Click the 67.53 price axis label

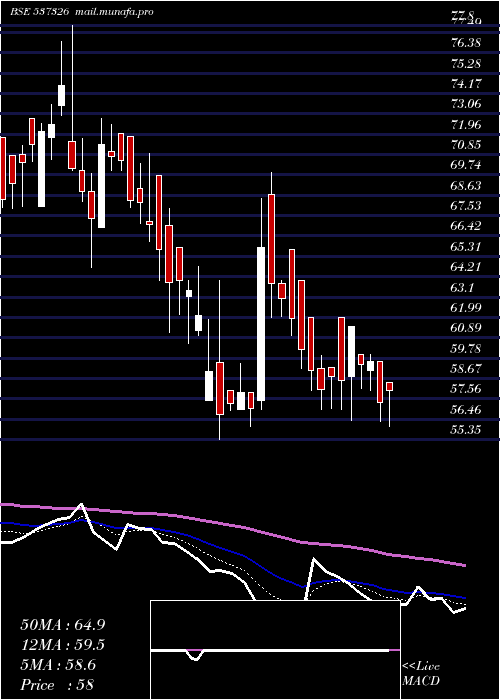[466, 206]
